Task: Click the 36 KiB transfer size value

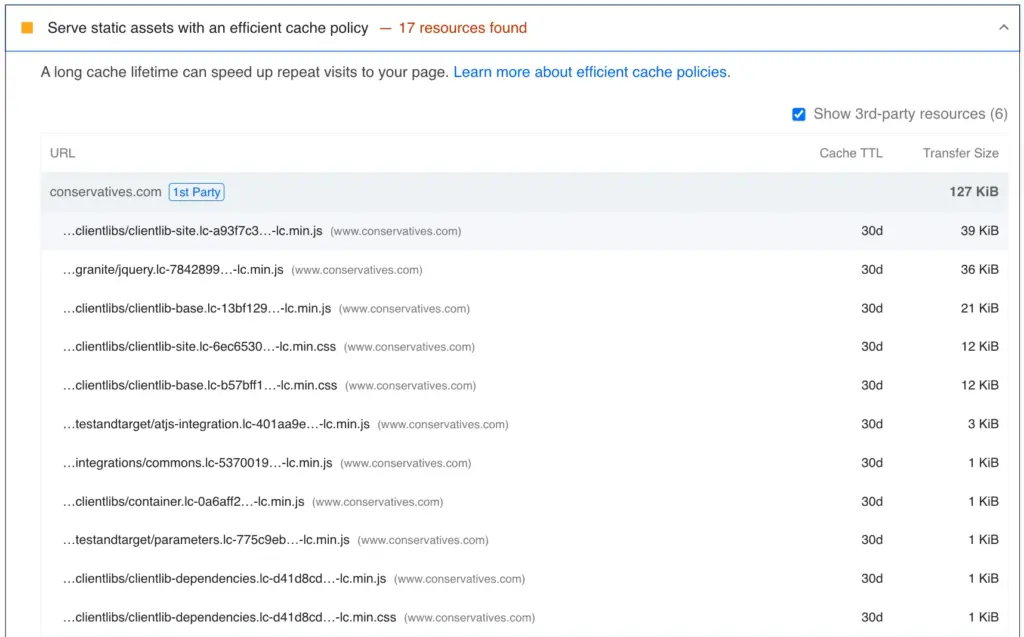Action: tap(979, 269)
